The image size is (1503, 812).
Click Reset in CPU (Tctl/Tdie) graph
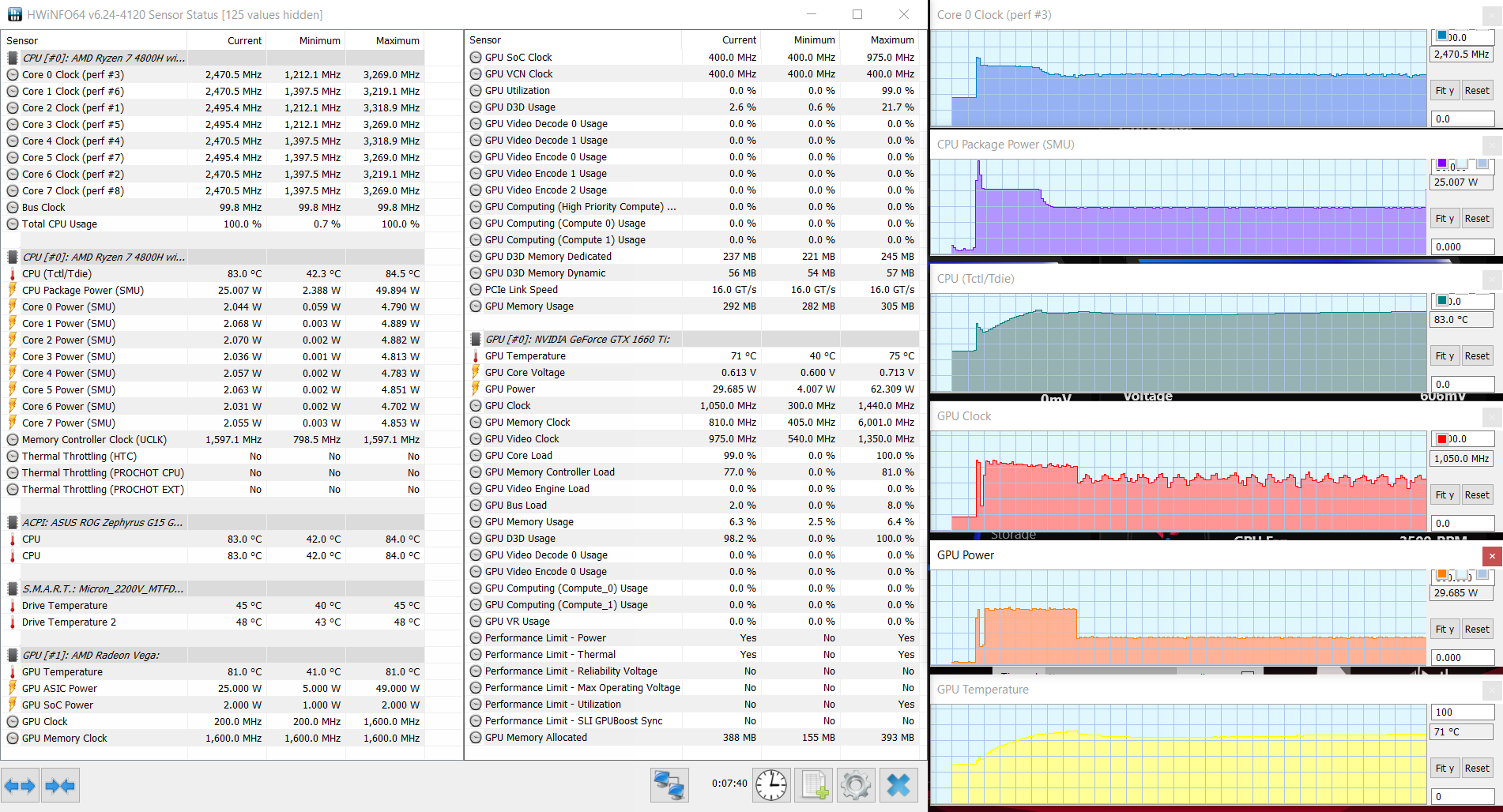[1477, 356]
